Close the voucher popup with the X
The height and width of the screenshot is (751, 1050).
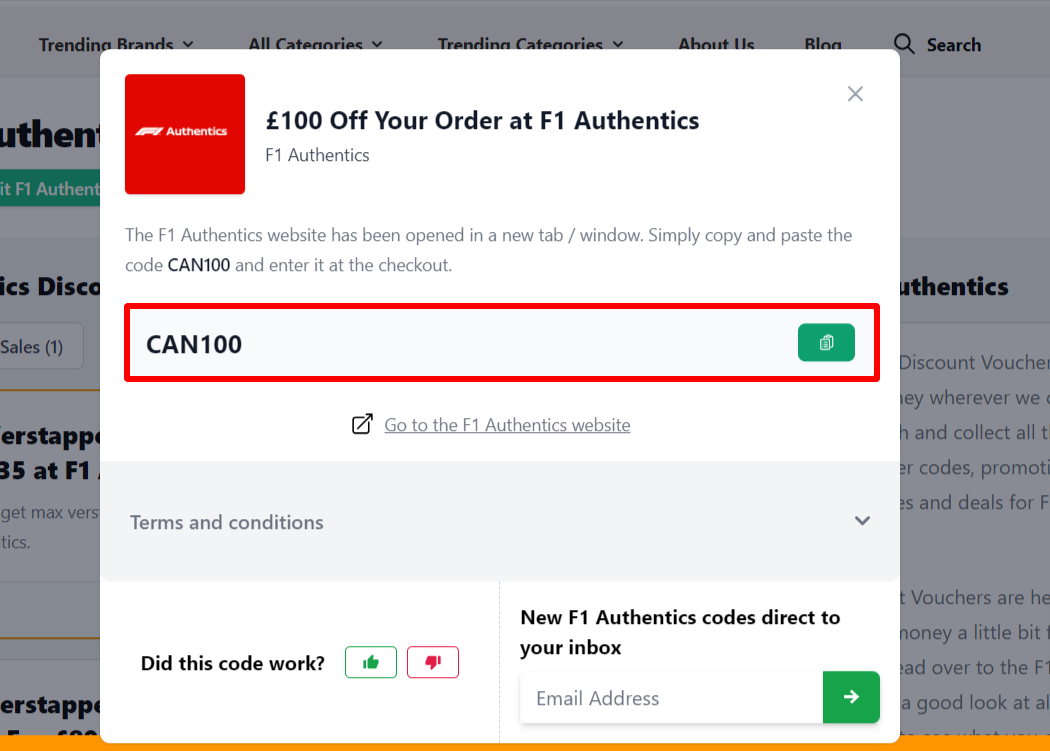click(855, 94)
